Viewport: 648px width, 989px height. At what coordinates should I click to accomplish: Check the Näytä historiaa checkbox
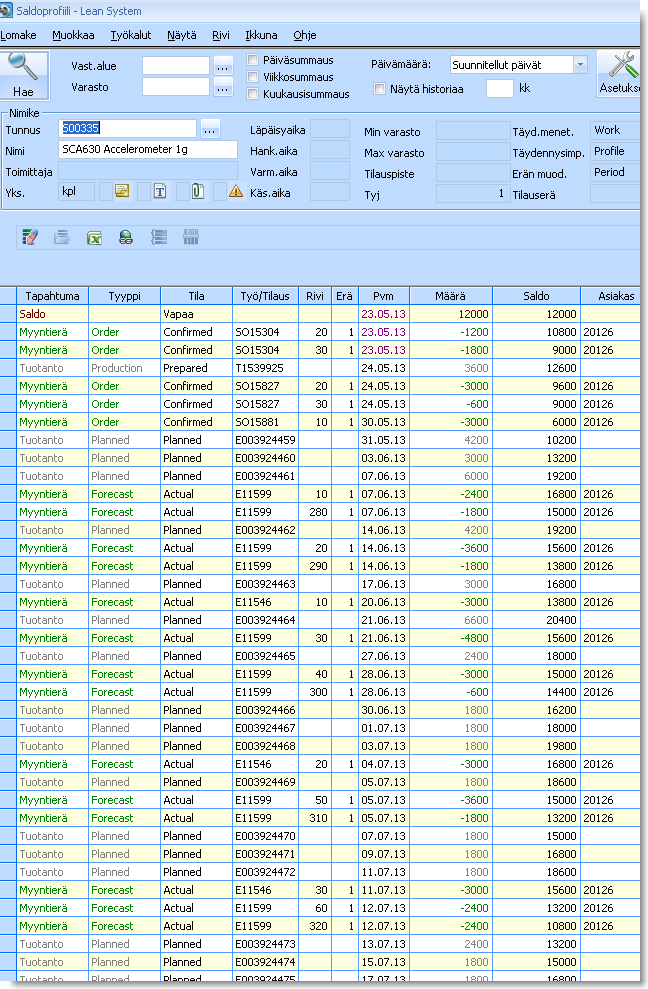click(379, 89)
